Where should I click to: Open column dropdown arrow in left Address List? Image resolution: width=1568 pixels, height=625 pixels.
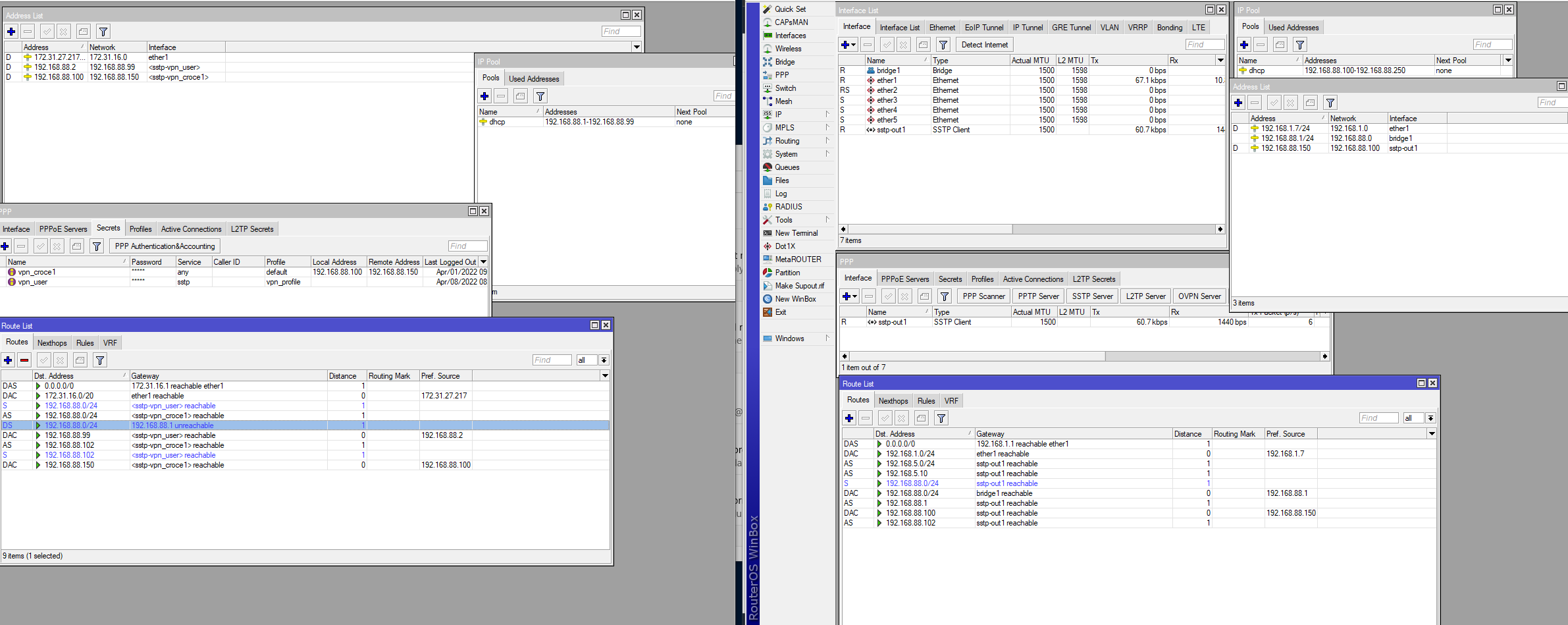coord(637,47)
